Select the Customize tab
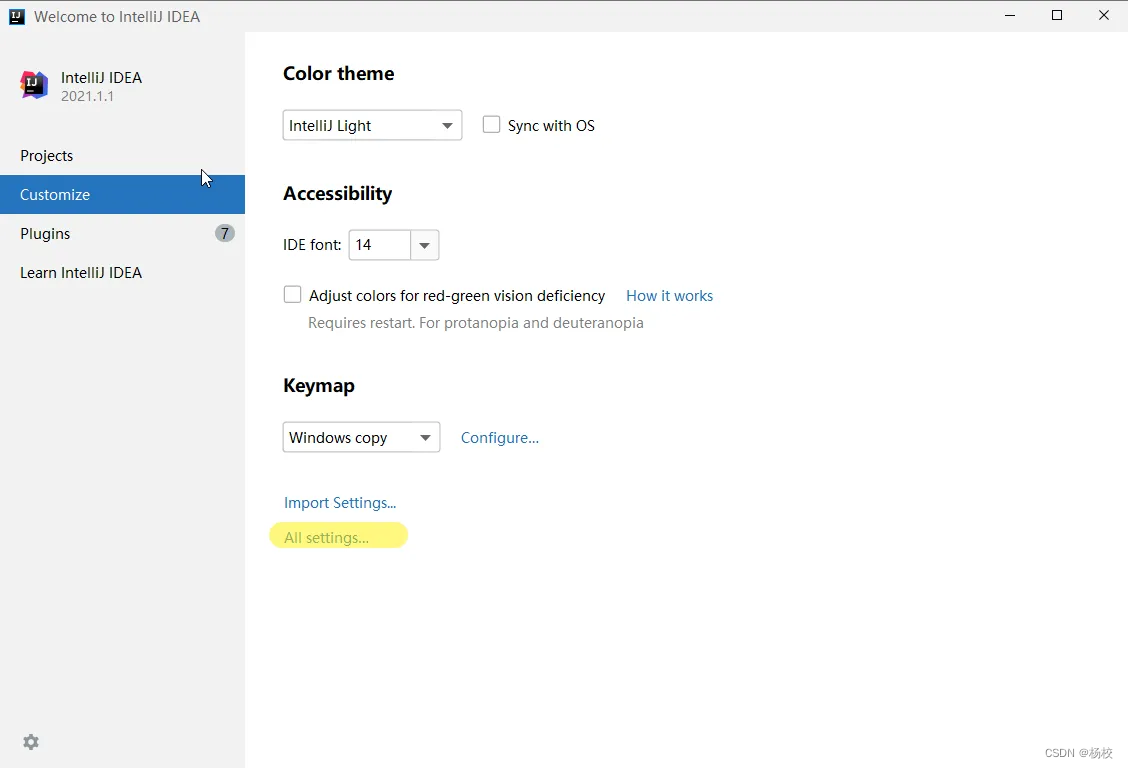 [122, 194]
